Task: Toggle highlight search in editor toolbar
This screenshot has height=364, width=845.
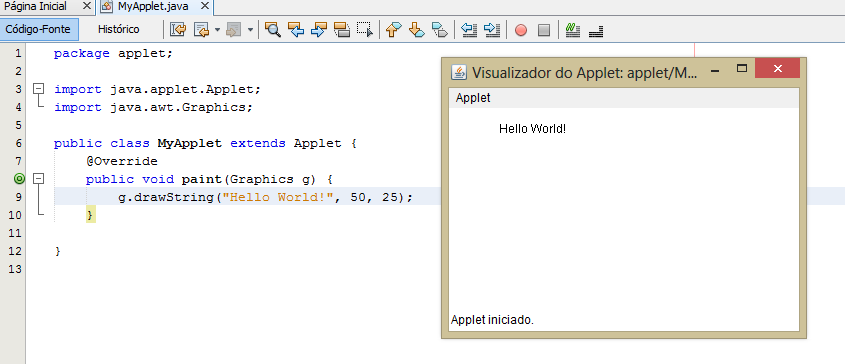Action: pyautogui.click(x=342, y=30)
